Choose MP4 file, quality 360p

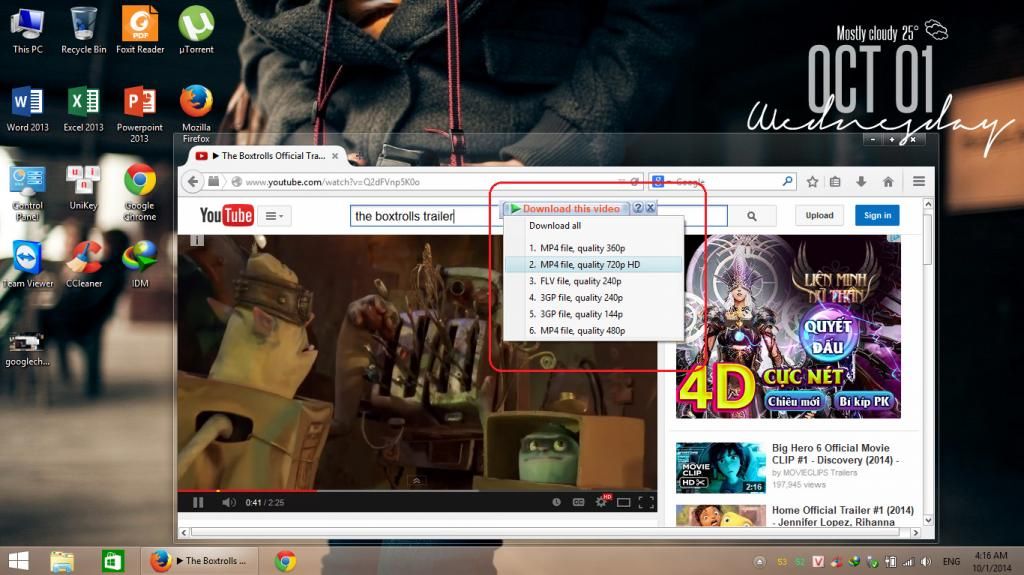594,248
